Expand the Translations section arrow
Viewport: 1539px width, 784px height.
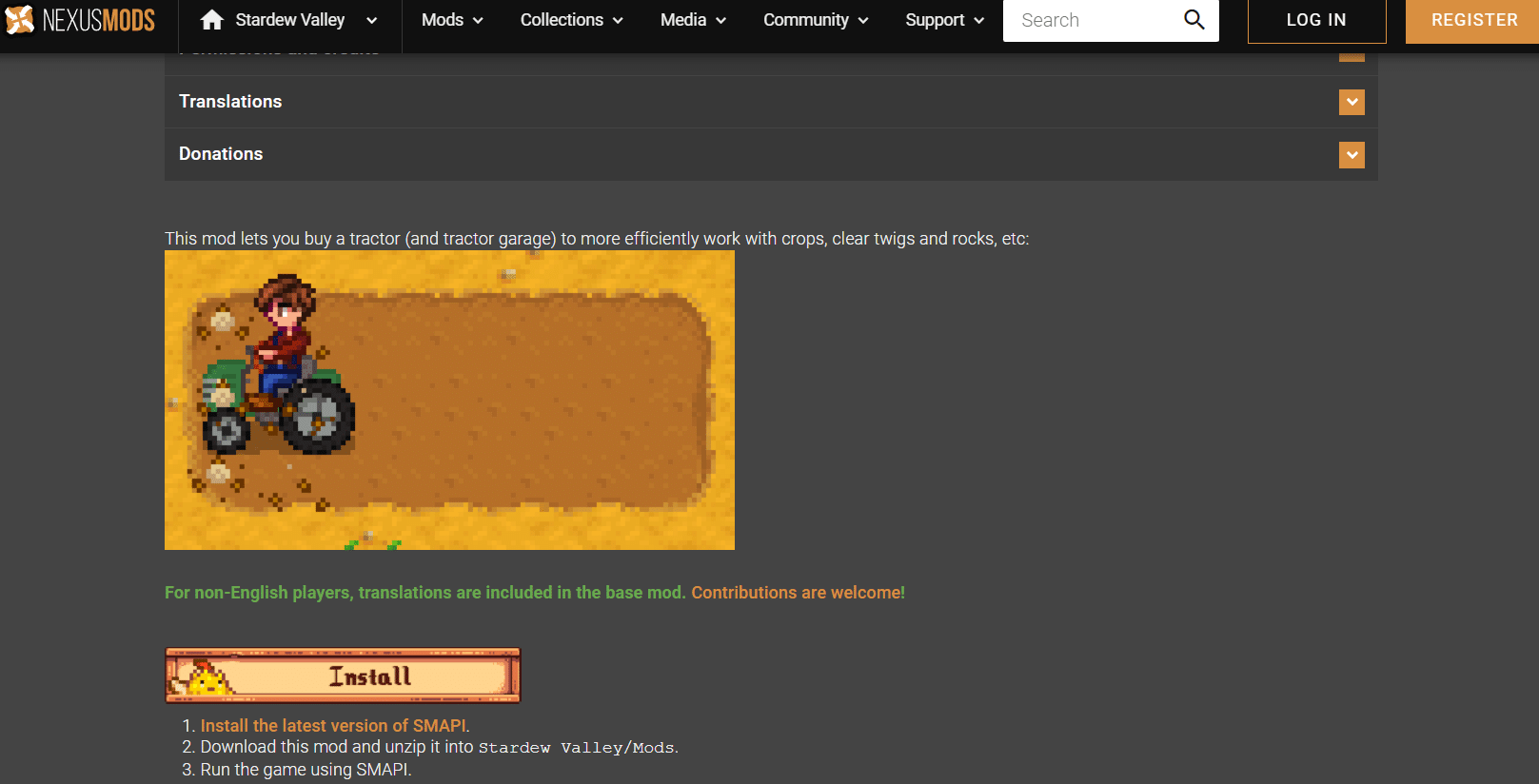click(1351, 102)
